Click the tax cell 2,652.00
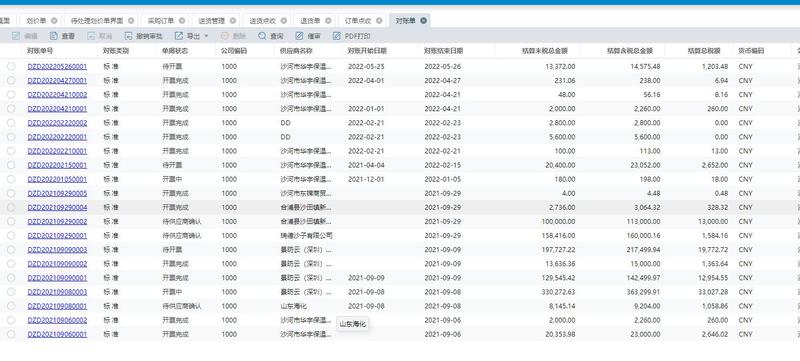Image resolution: width=800 pixels, height=361 pixels. tap(715, 165)
